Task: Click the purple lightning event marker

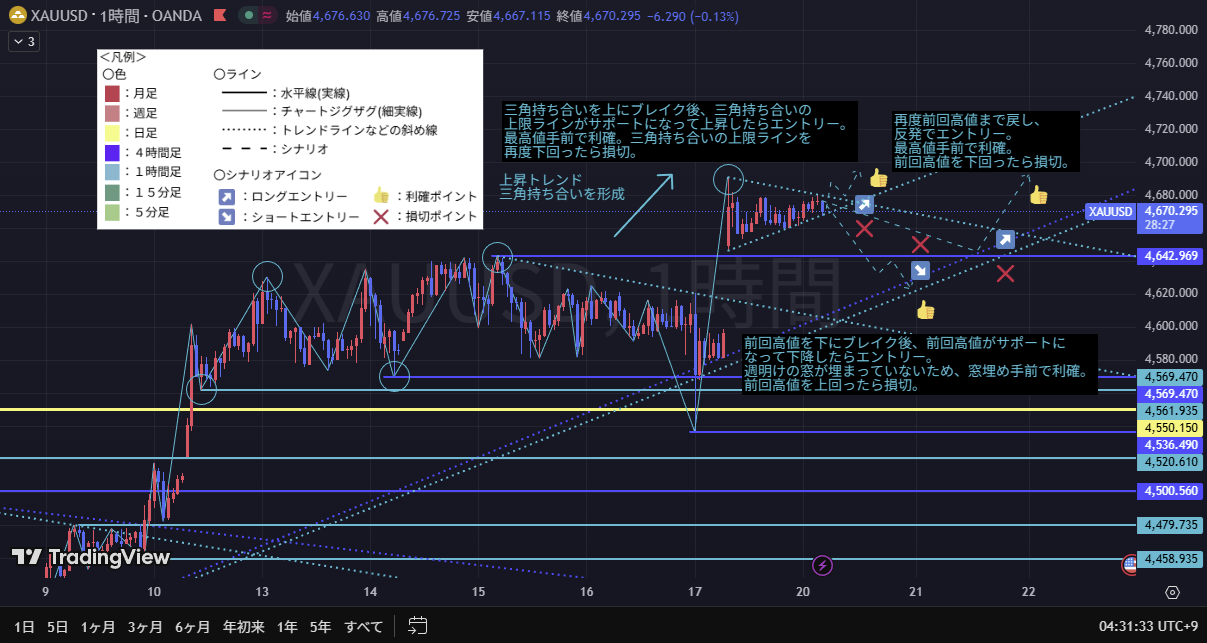Action: [822, 566]
